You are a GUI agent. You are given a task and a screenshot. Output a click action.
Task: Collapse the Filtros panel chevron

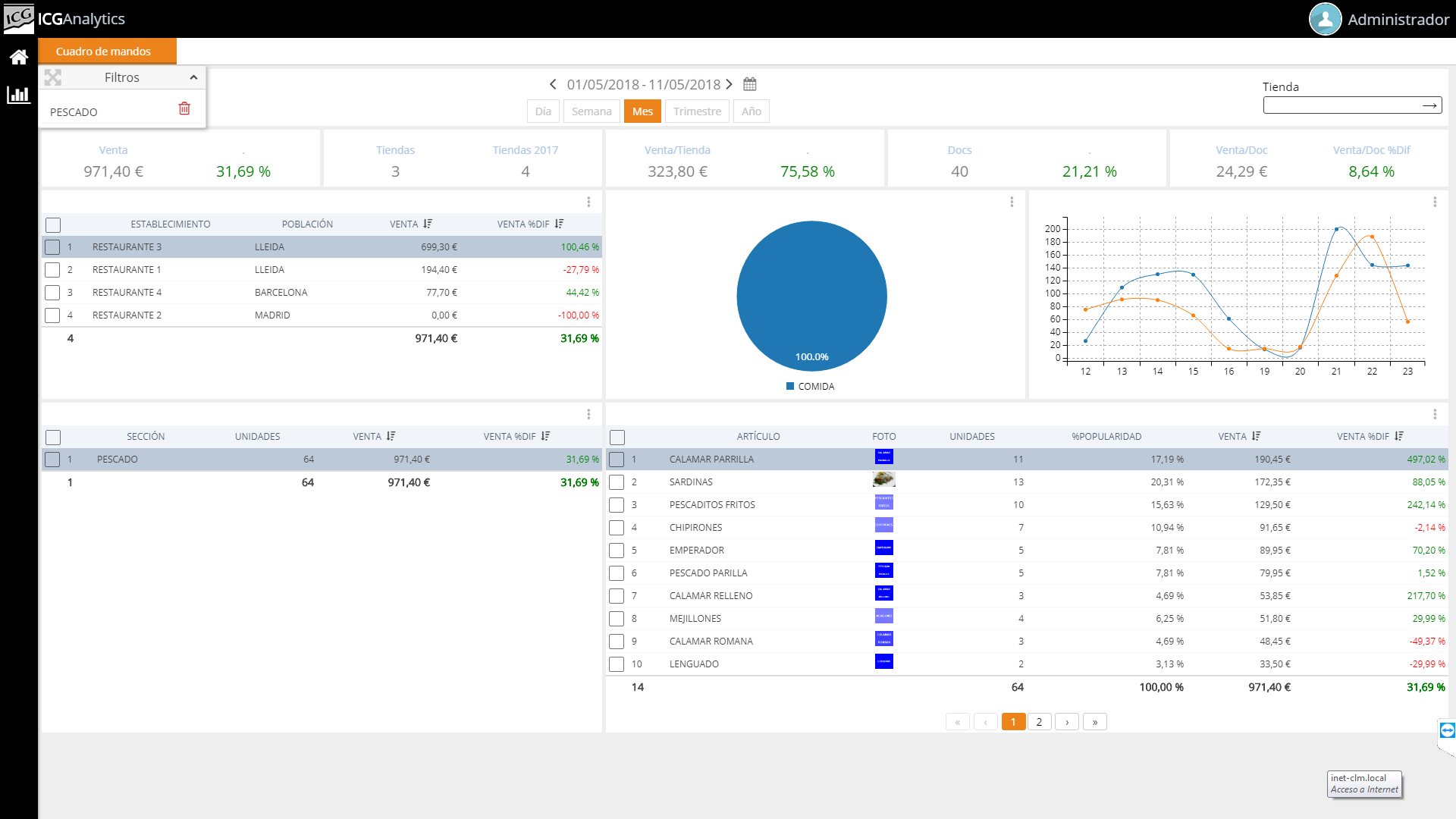pyautogui.click(x=193, y=77)
